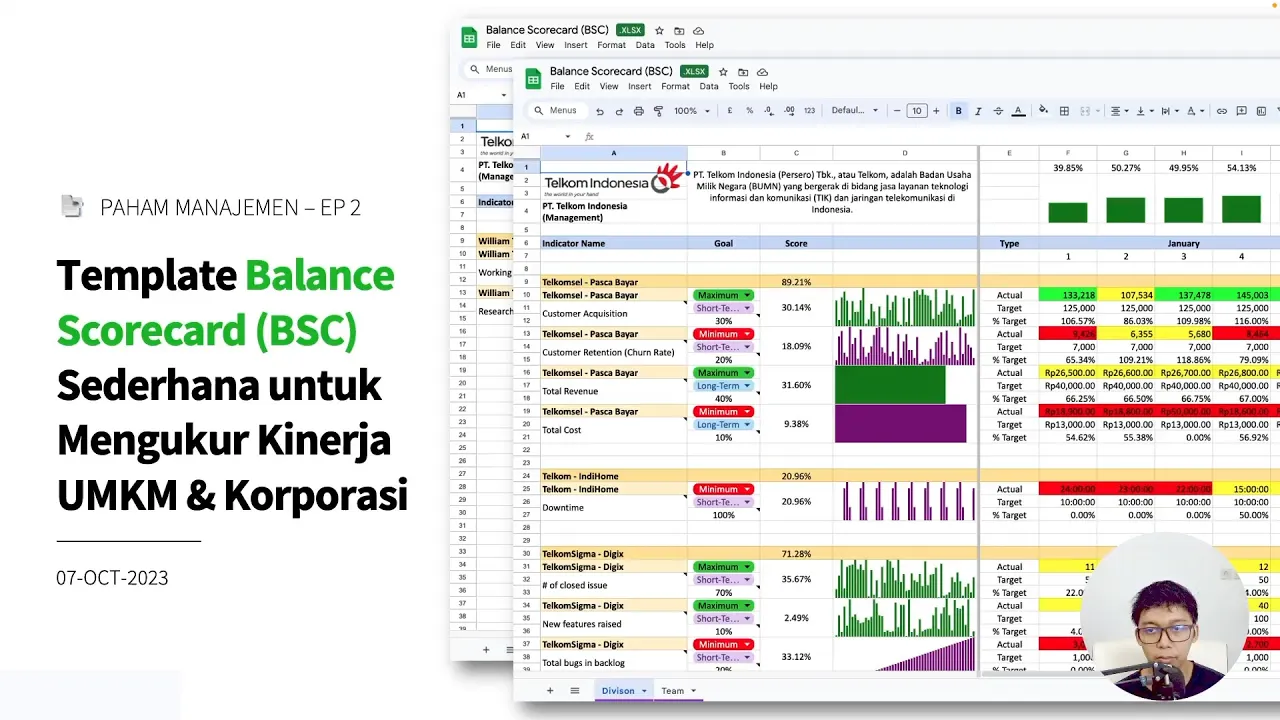Open more number formats (123)
Image resolution: width=1280 pixels, height=720 pixels.
click(x=809, y=111)
